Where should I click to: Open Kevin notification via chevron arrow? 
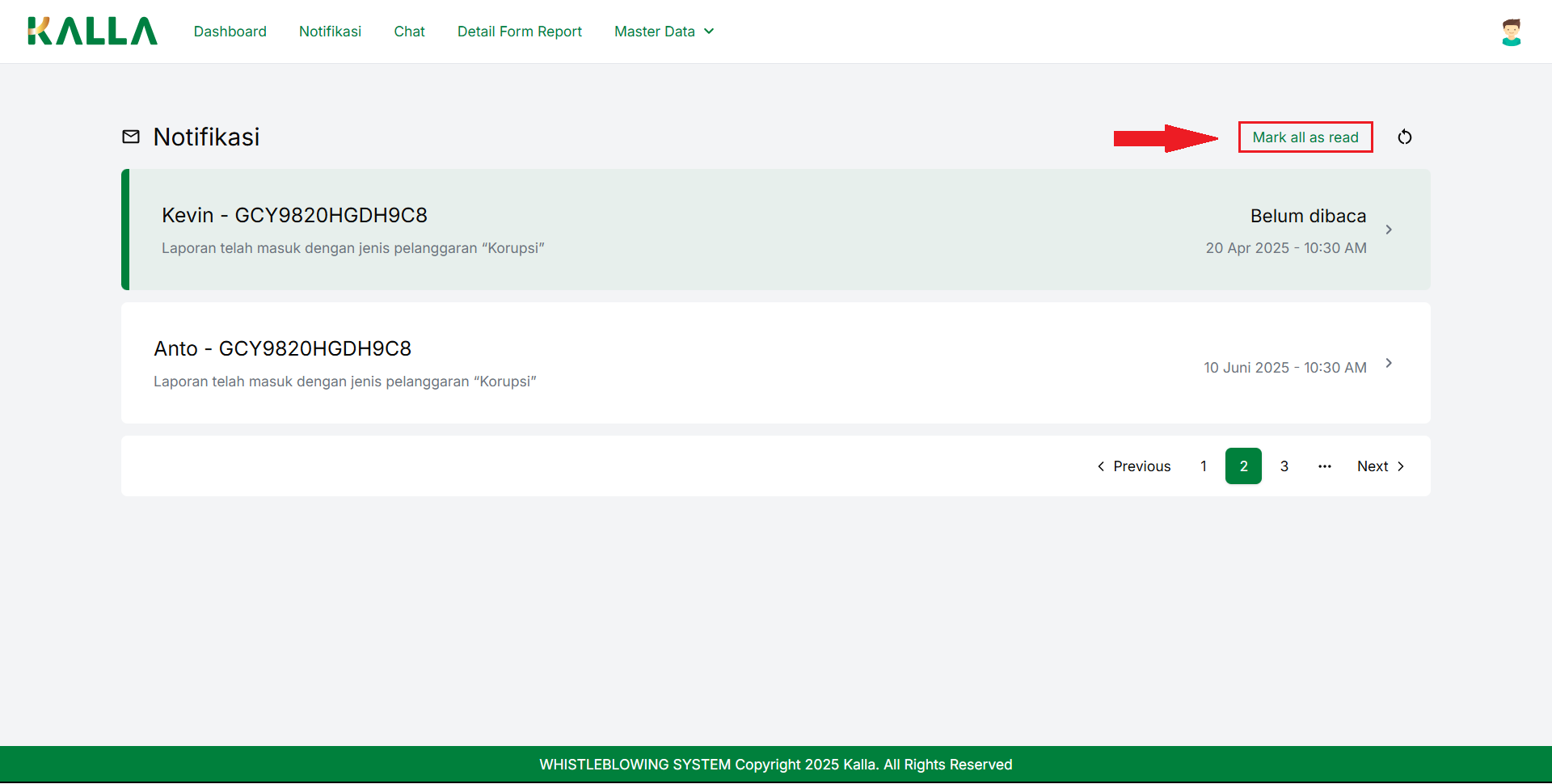pyautogui.click(x=1389, y=230)
